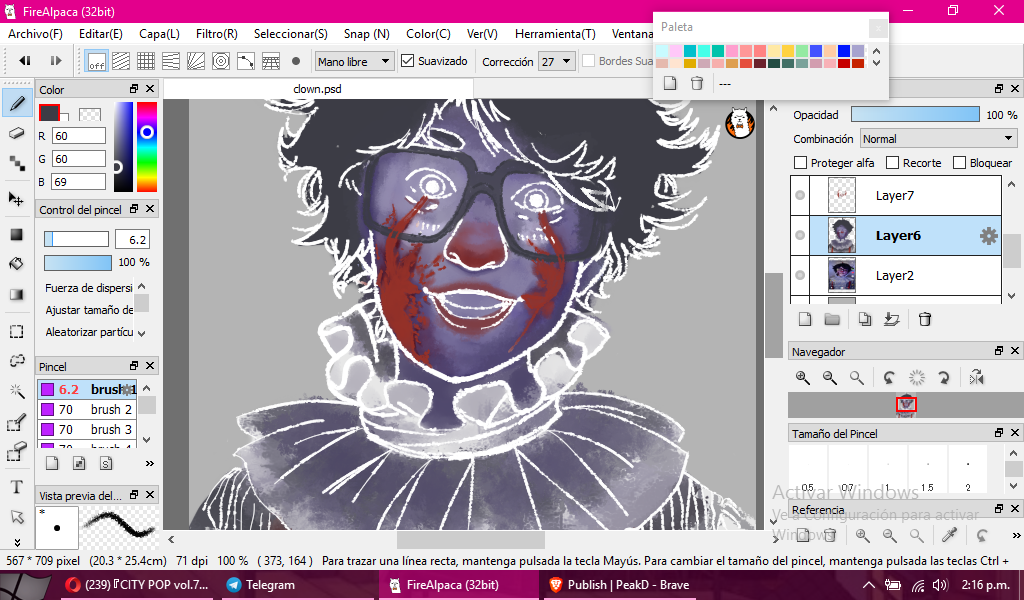Duplicate the current layer
This screenshot has width=1024, height=600.
tap(865, 319)
